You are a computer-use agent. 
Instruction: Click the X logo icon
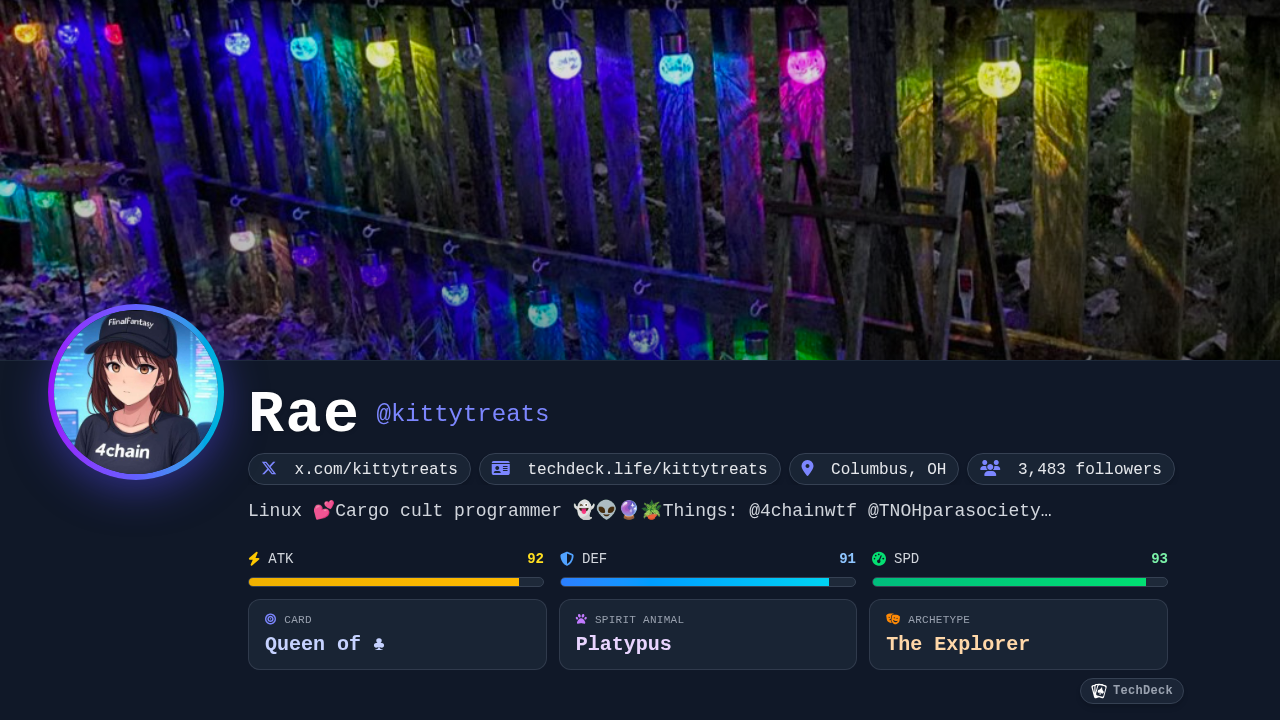[x=269, y=468]
